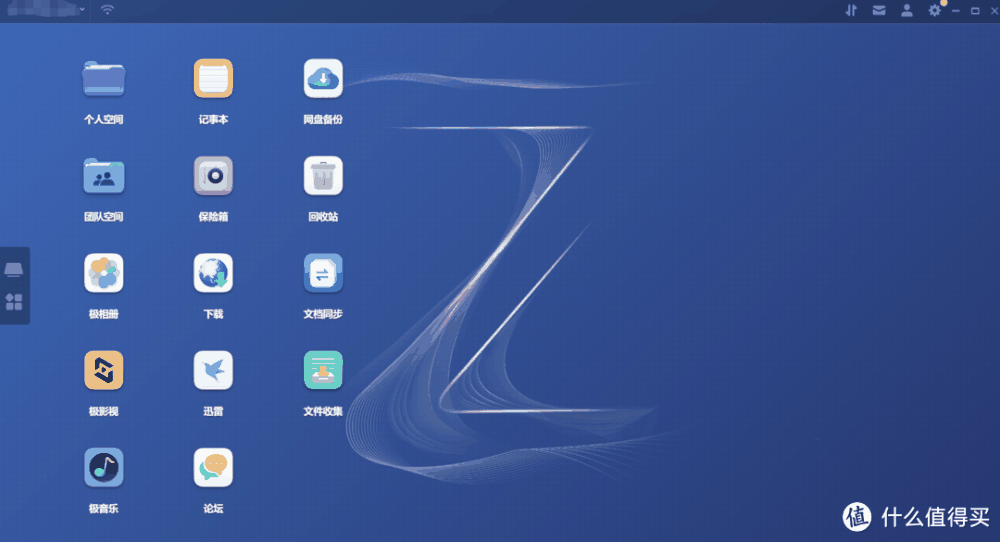Click the Wi-Fi connection status icon
The image size is (1000, 542).
[x=107, y=11]
